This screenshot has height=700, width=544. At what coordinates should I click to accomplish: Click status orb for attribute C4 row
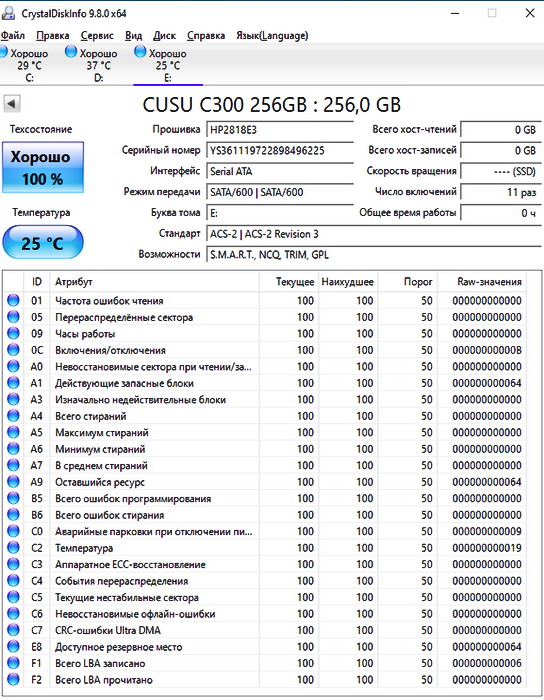coord(13,581)
